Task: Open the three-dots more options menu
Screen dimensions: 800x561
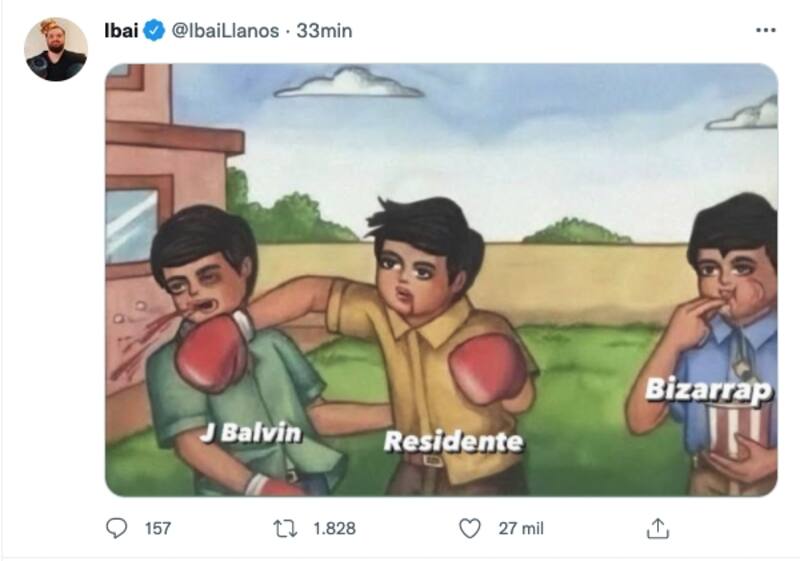Action: (x=766, y=31)
